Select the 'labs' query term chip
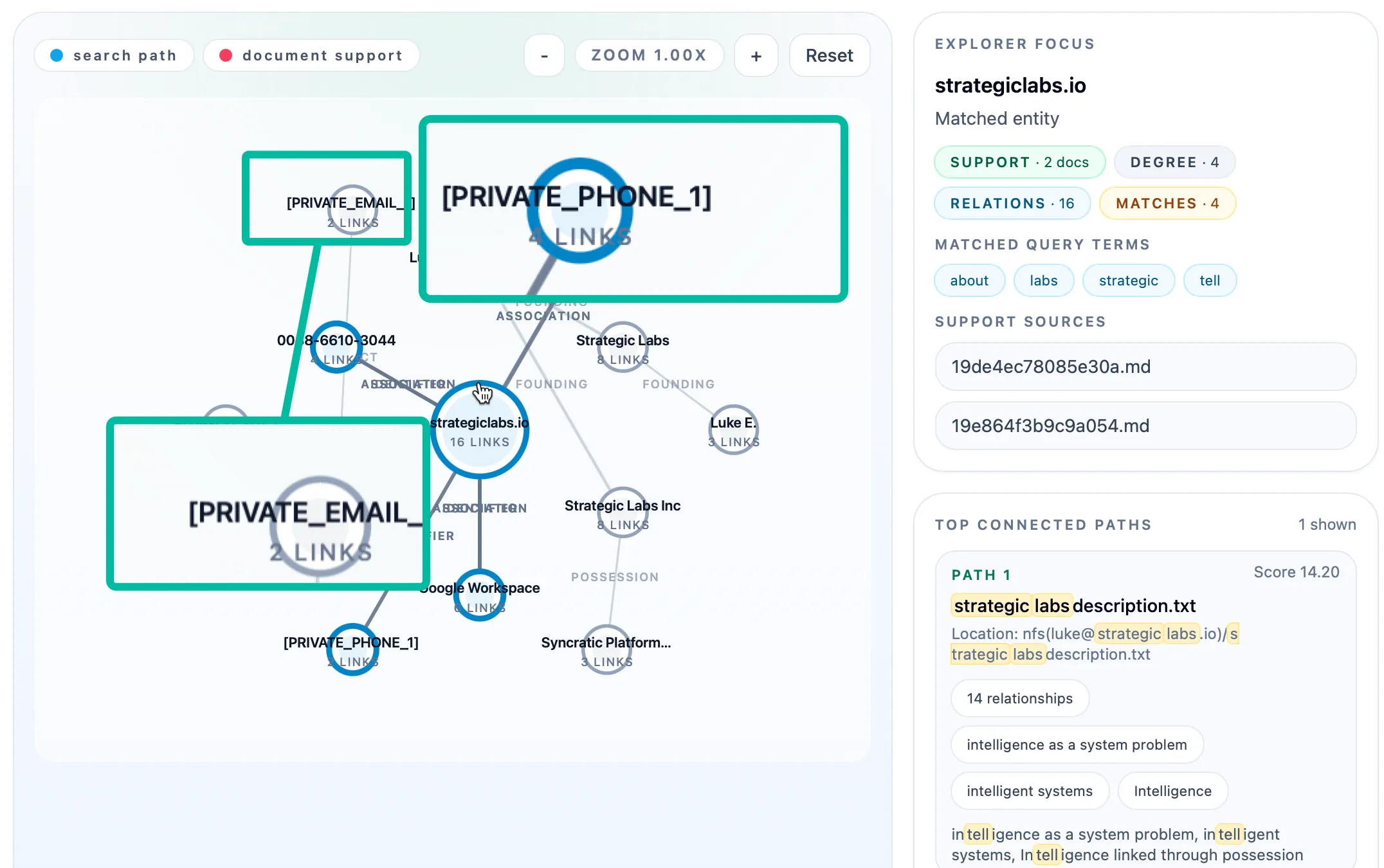 click(x=1043, y=280)
